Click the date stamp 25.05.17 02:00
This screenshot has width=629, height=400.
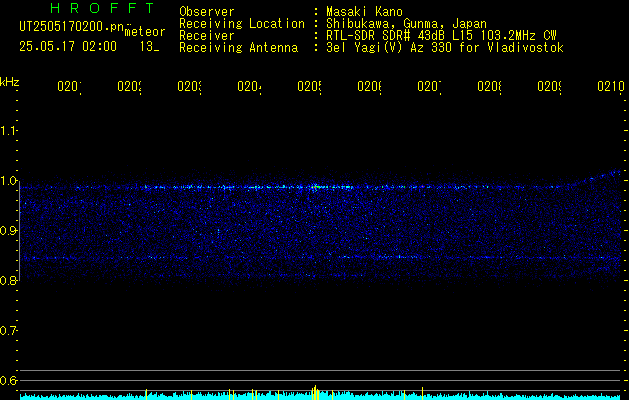68,47
